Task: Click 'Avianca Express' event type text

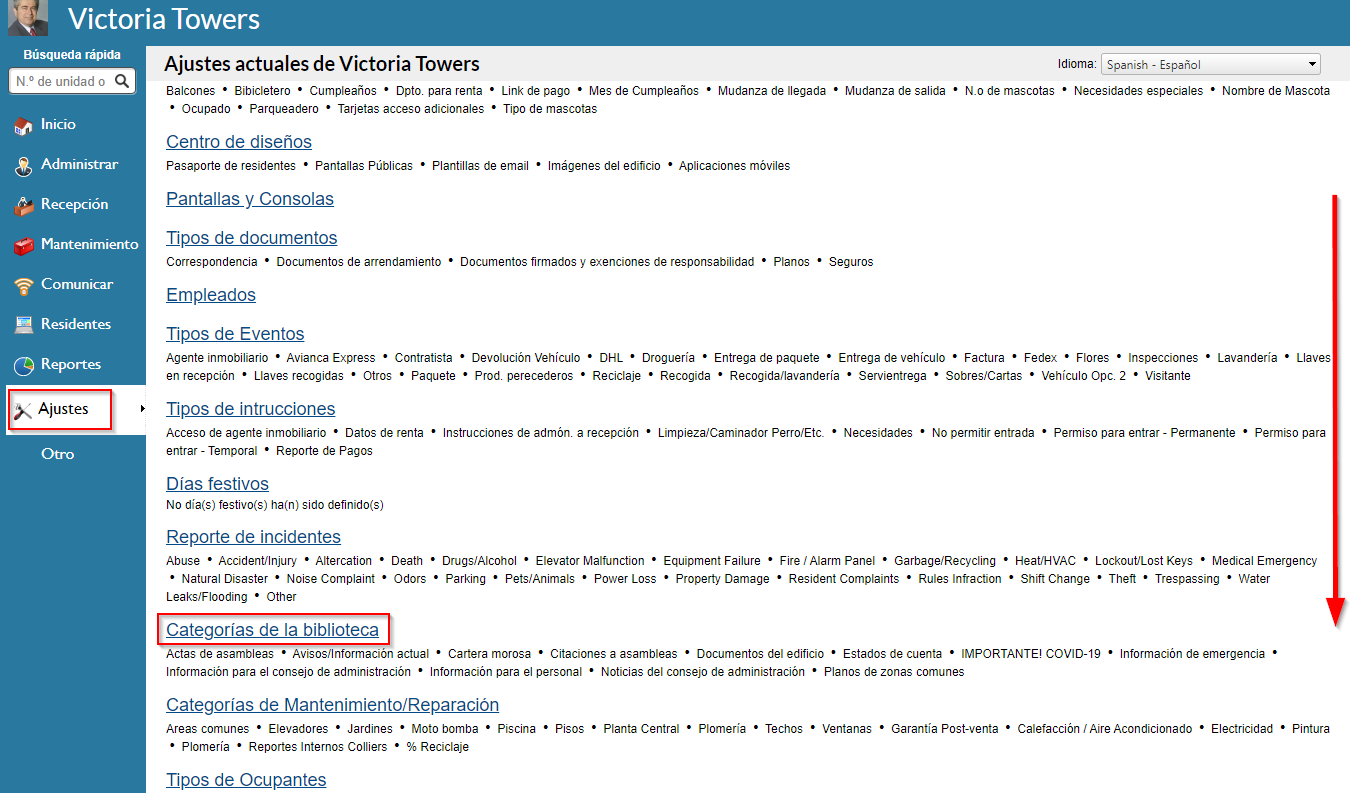Action: [331, 358]
